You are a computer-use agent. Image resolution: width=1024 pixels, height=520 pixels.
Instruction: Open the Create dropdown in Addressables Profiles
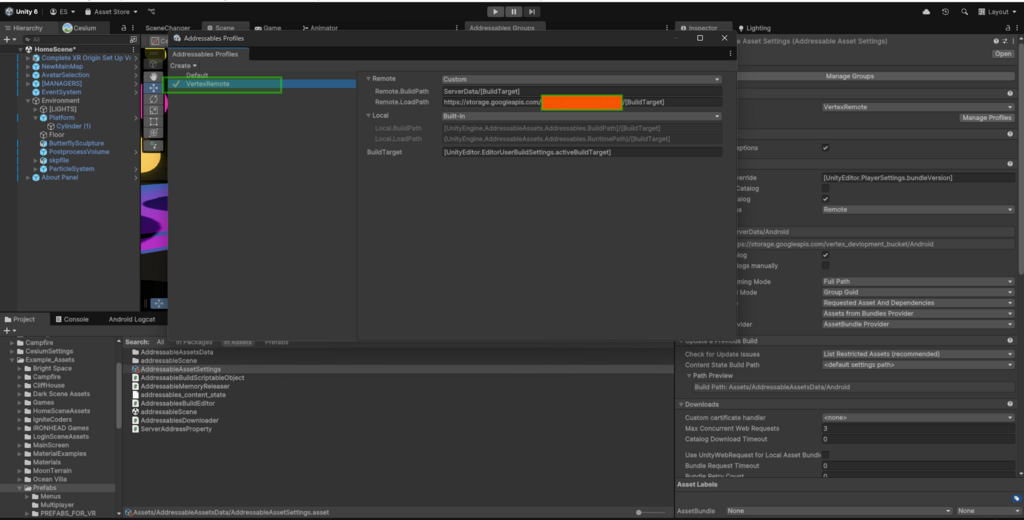point(183,66)
